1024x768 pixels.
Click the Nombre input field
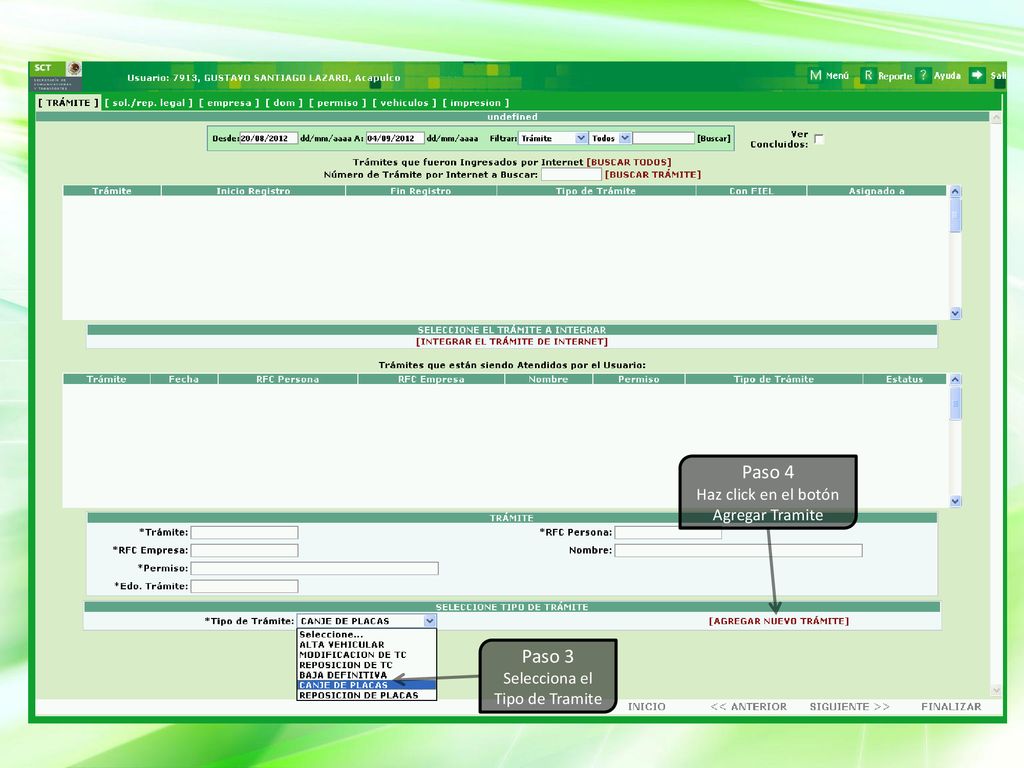(x=739, y=551)
